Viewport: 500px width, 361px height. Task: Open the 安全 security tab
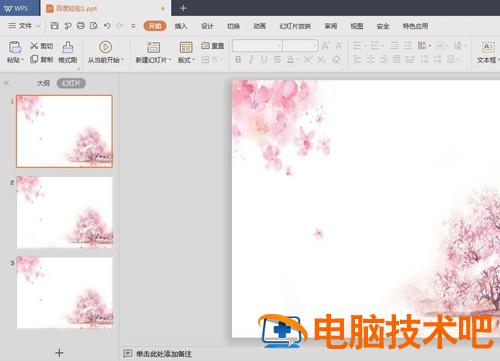pos(383,26)
